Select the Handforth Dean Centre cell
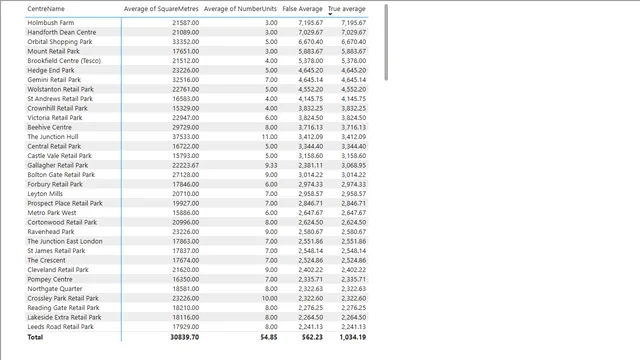The width and height of the screenshot is (640, 360). click(x=62, y=32)
